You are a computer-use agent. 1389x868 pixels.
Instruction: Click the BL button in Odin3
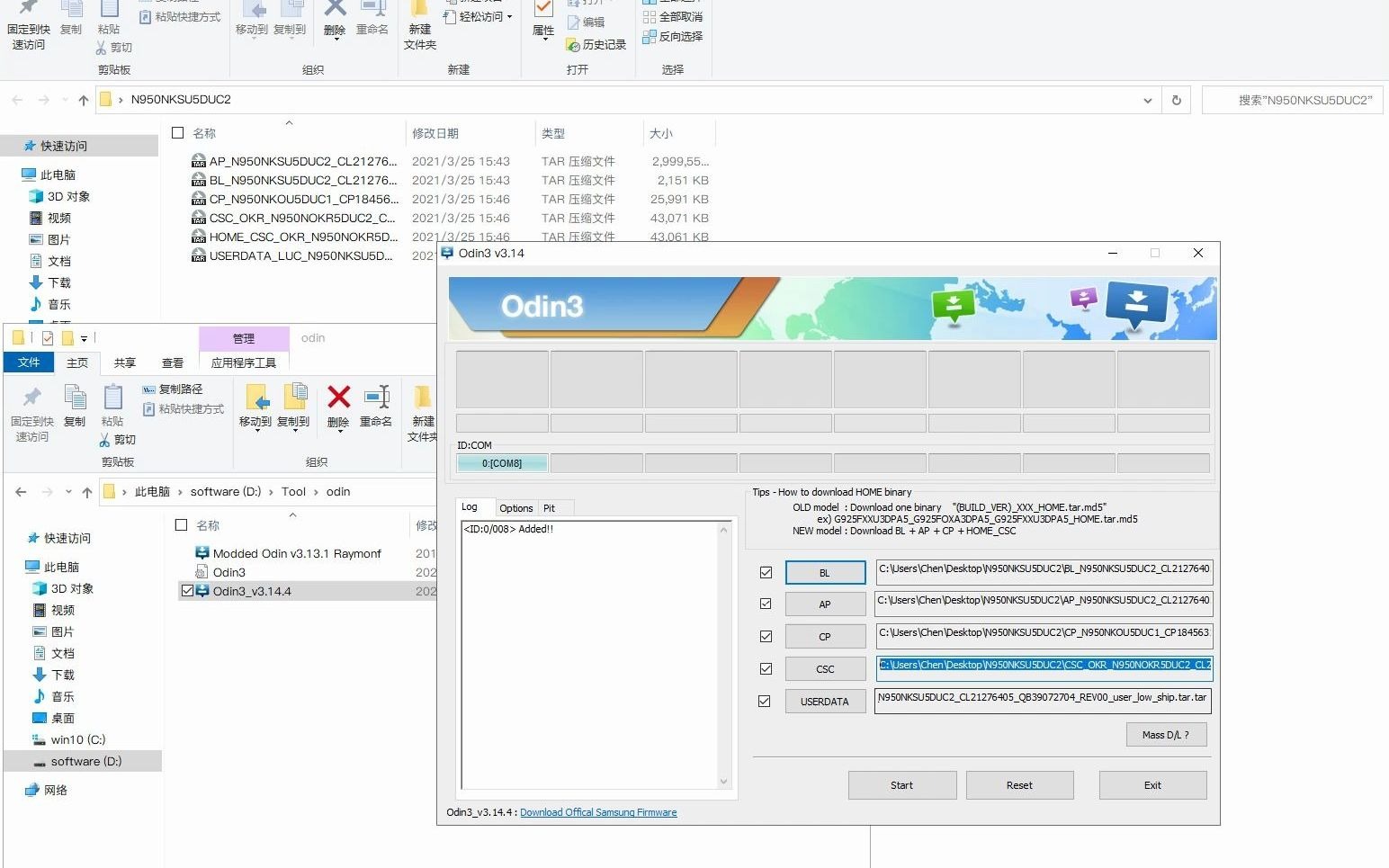coord(825,573)
